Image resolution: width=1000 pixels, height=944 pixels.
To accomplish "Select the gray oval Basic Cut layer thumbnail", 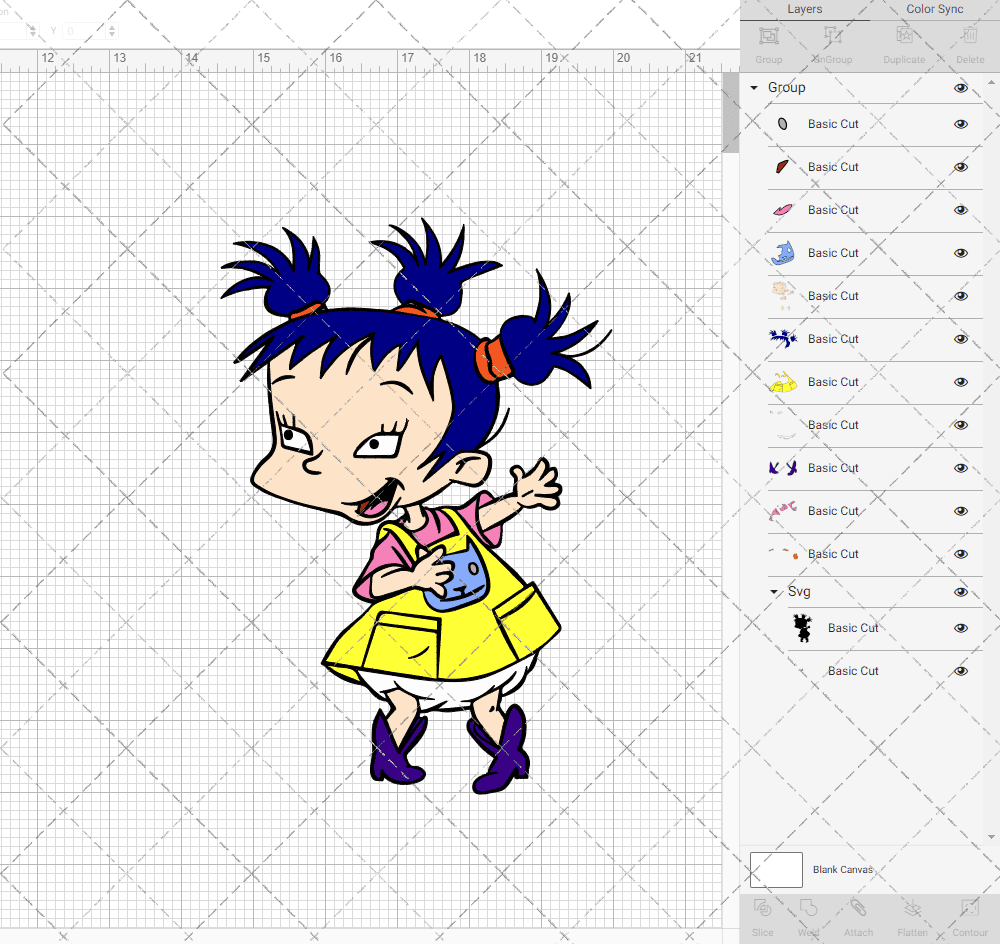I will (783, 124).
